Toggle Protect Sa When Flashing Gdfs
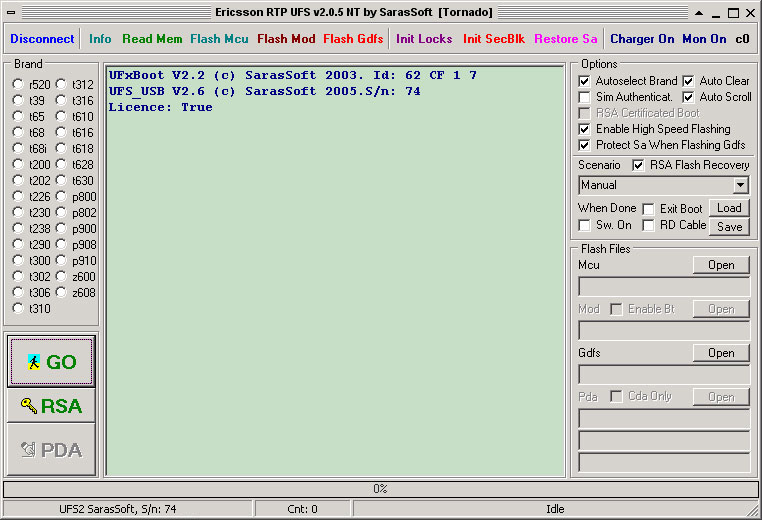The width and height of the screenshot is (762, 520). (585, 145)
